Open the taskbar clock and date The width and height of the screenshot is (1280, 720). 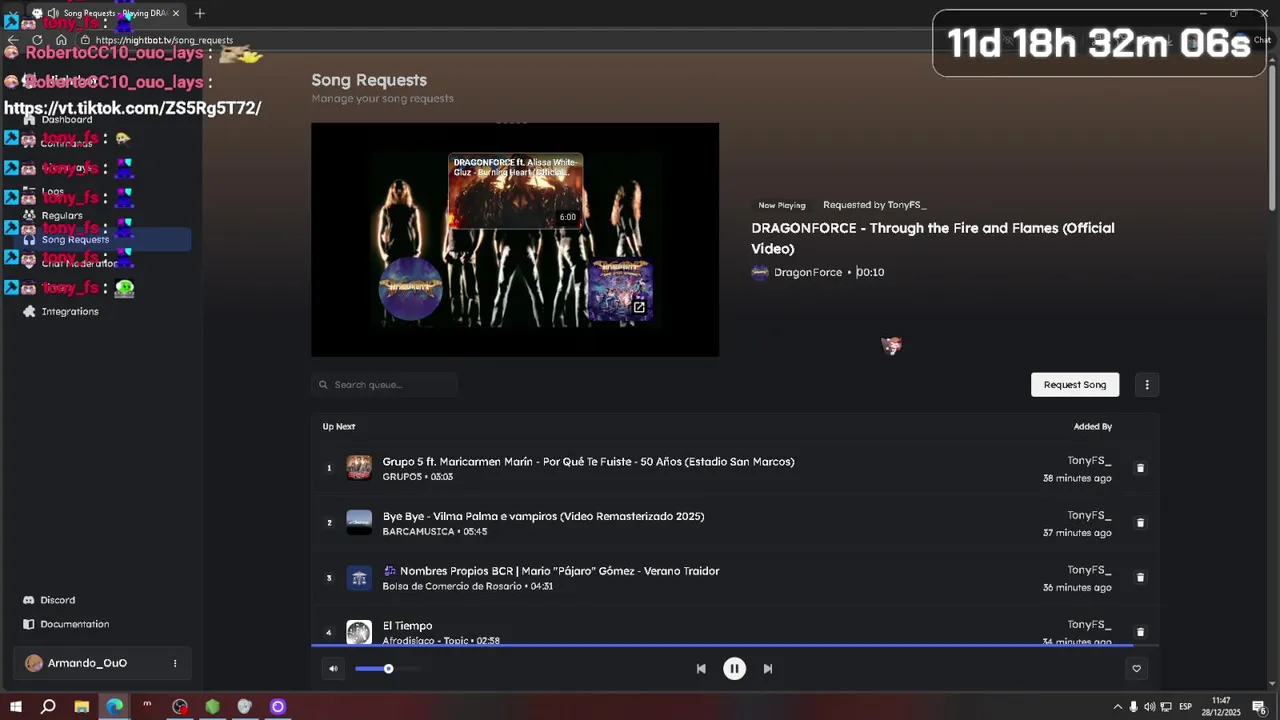point(1221,707)
